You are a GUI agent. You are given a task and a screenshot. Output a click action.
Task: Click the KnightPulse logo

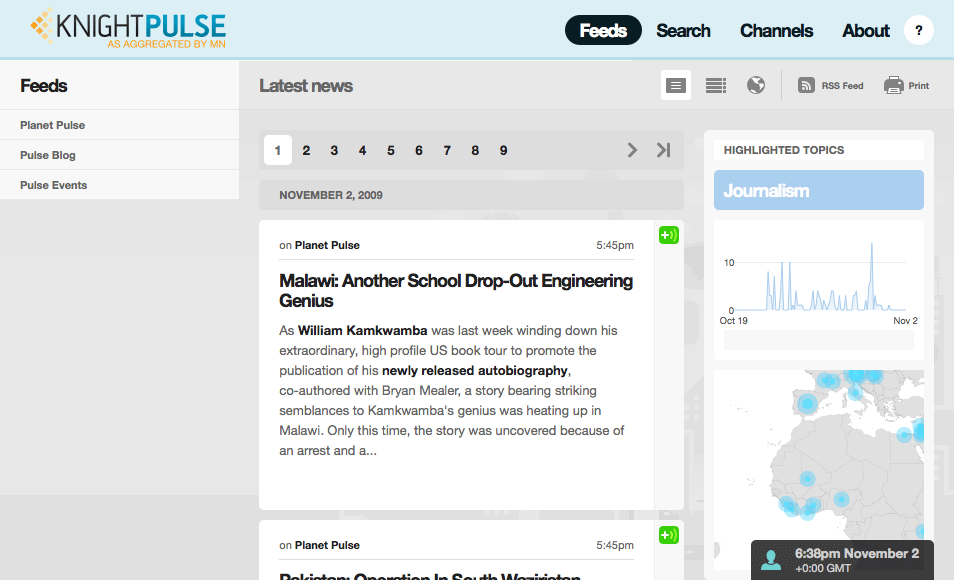128,28
